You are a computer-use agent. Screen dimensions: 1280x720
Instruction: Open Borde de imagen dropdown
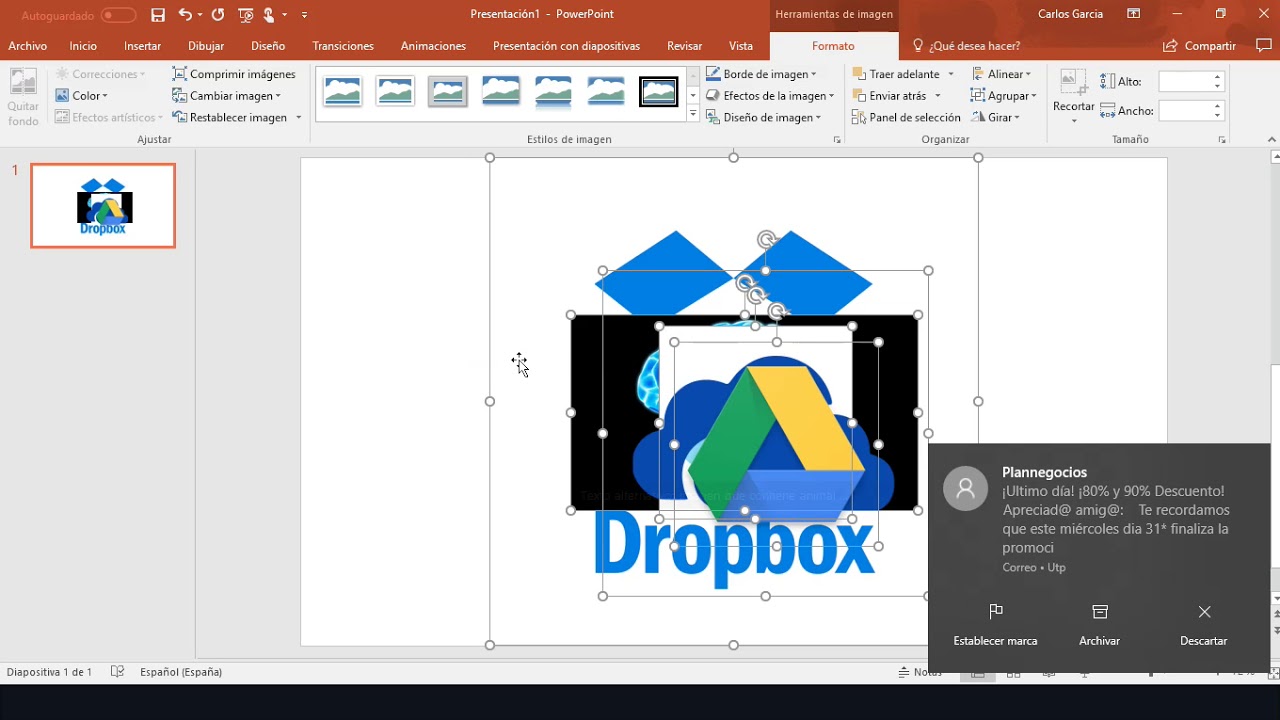761,74
